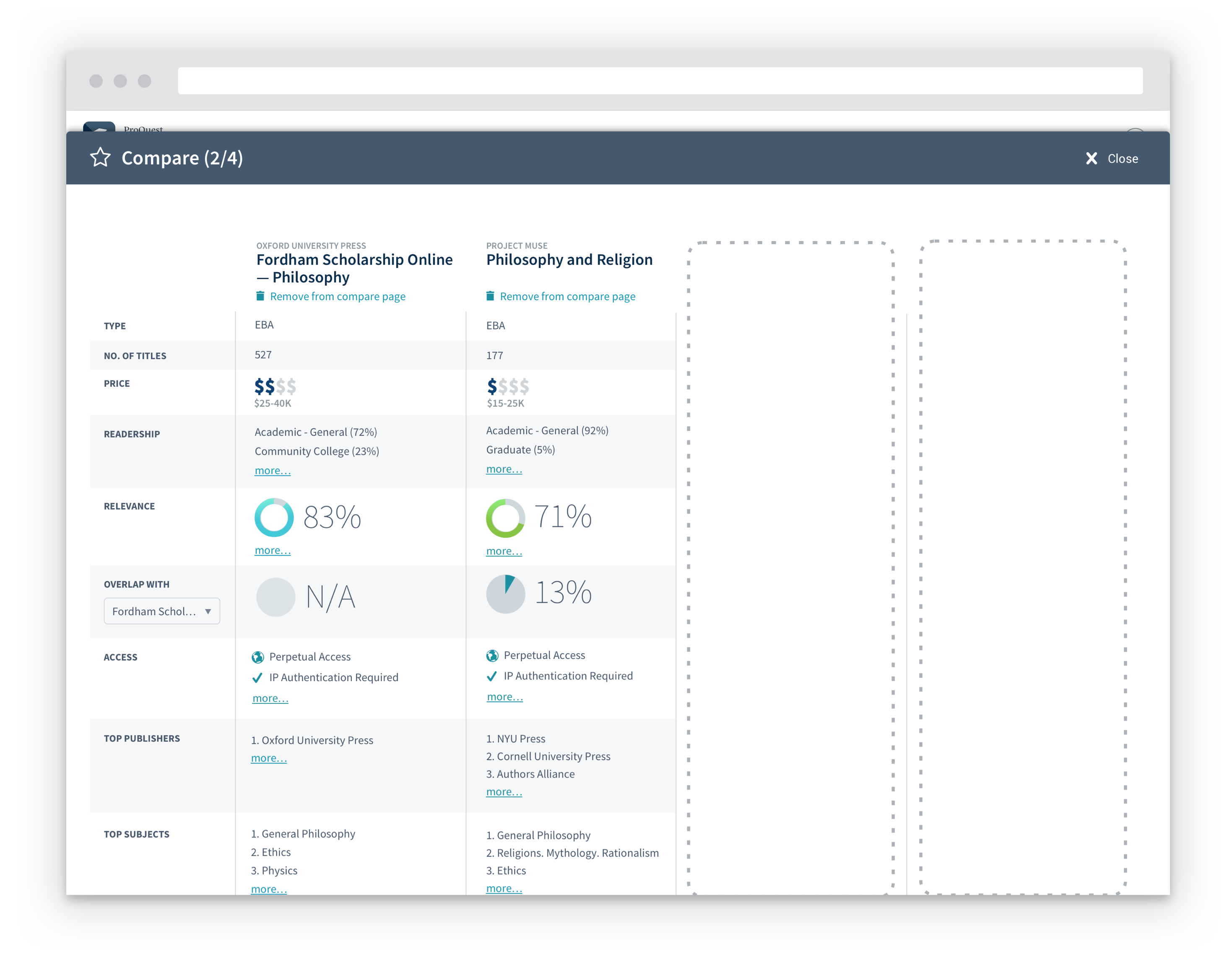Image resolution: width=1232 pixels, height=958 pixels.
Task: Click 2. Cornell University Press entry
Action: click(548, 756)
